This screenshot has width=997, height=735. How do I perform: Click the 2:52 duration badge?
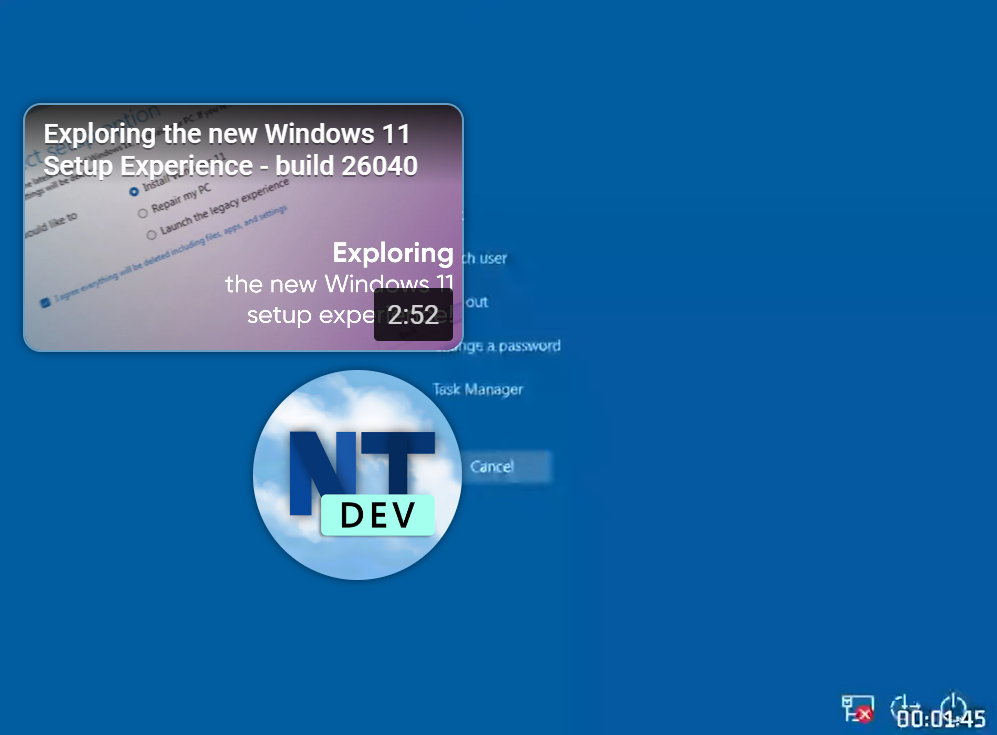tap(413, 315)
